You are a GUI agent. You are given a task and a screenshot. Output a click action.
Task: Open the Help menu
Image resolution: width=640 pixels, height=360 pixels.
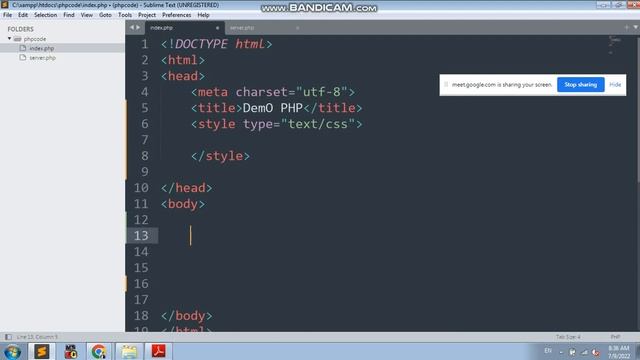pyautogui.click(x=203, y=15)
